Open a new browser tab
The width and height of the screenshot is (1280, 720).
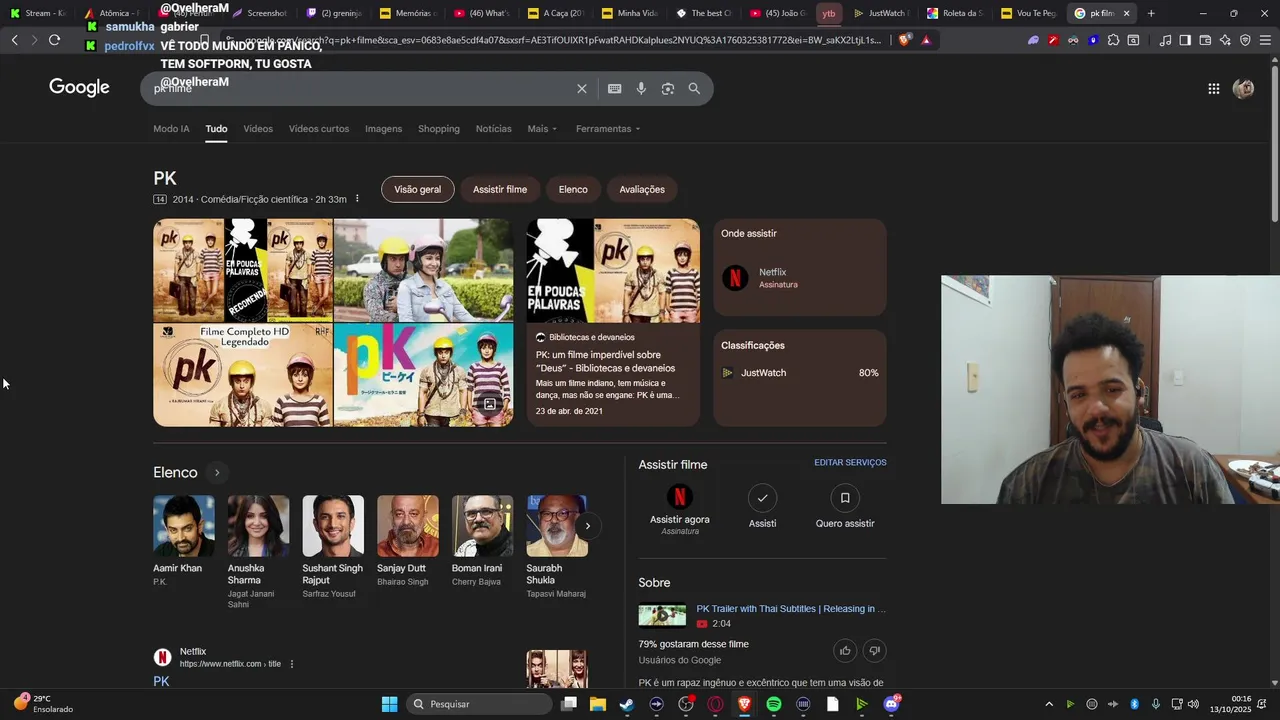tap(1151, 13)
